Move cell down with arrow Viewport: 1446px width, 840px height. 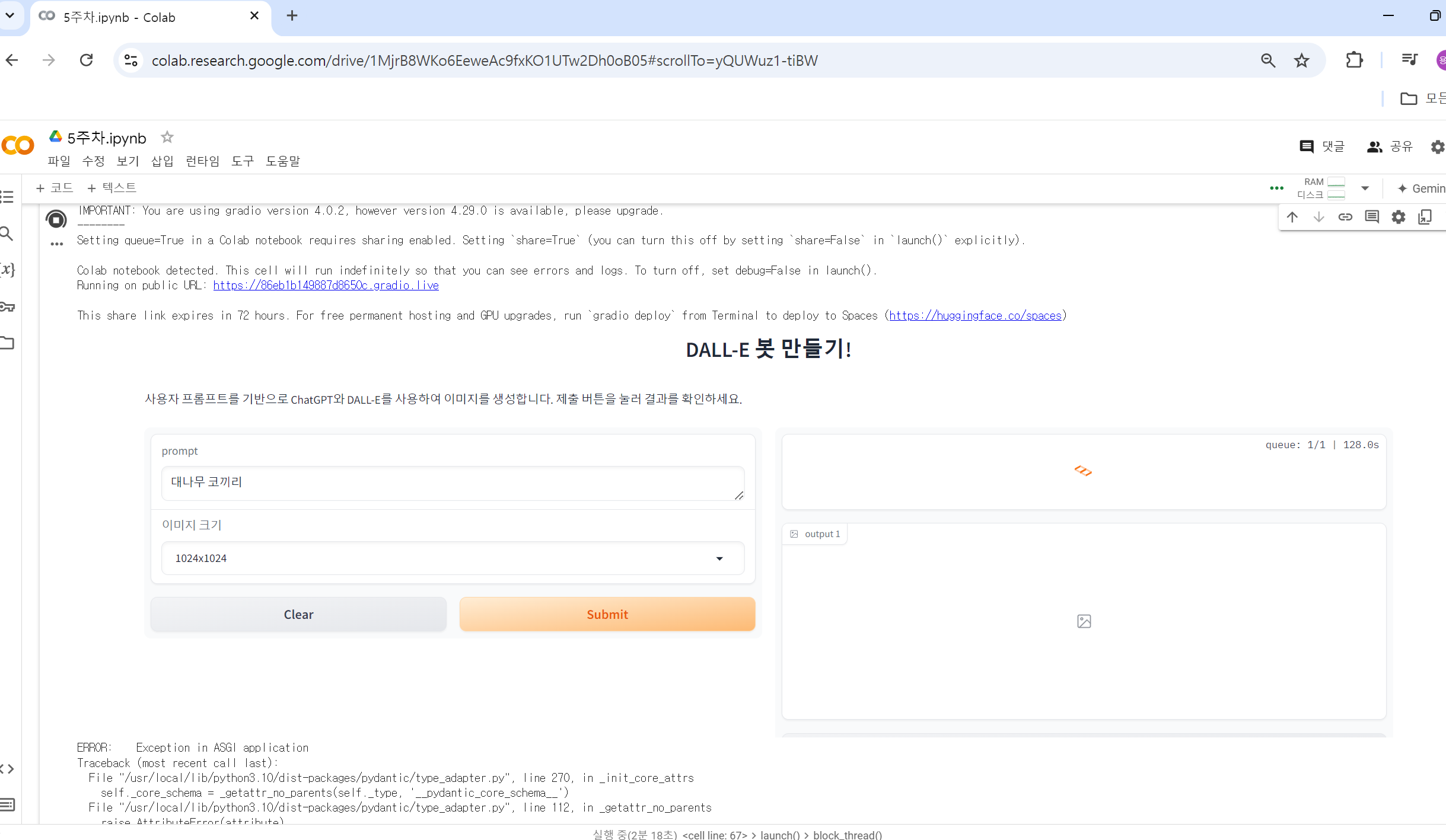point(1318,217)
